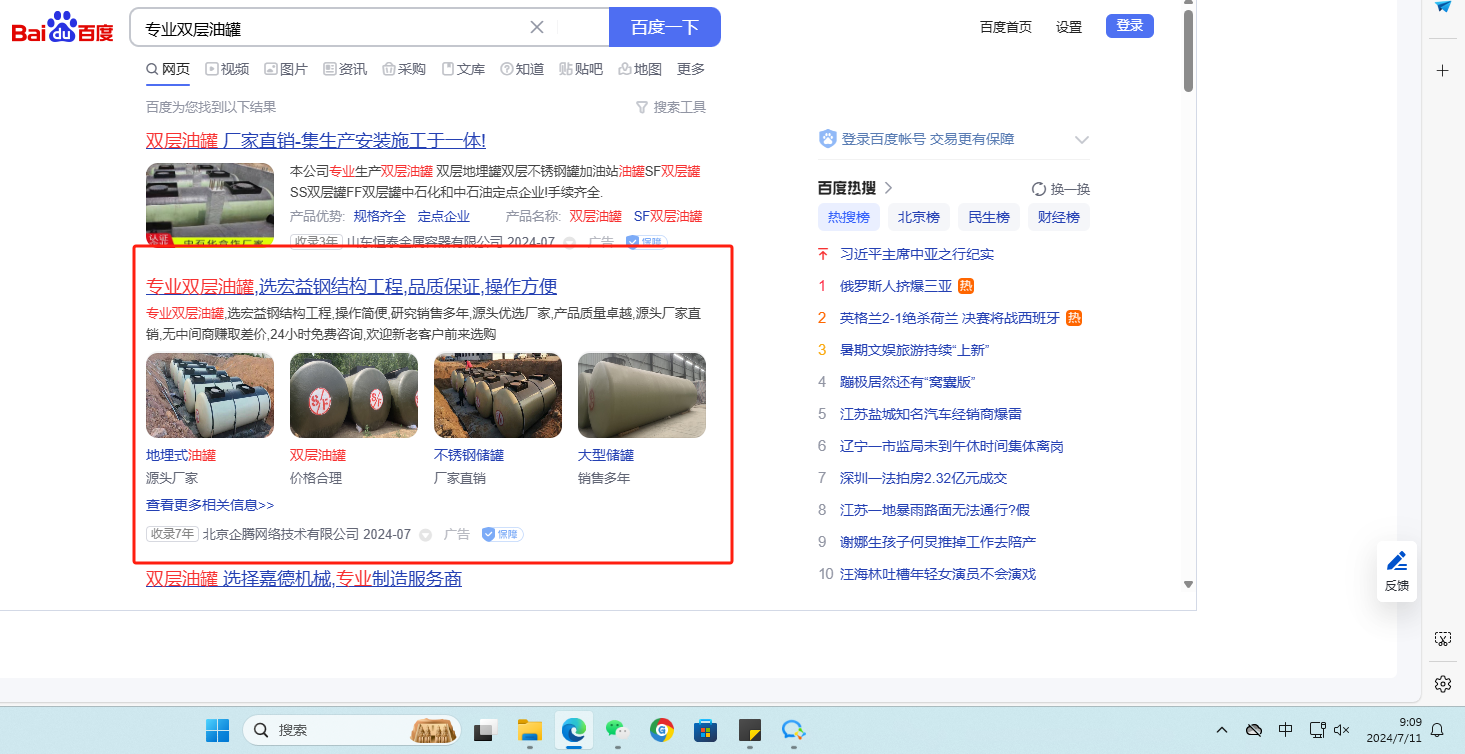This screenshot has width=1465, height=754.
Task: Click the 大型储罐 caption link
Action: tap(606, 455)
